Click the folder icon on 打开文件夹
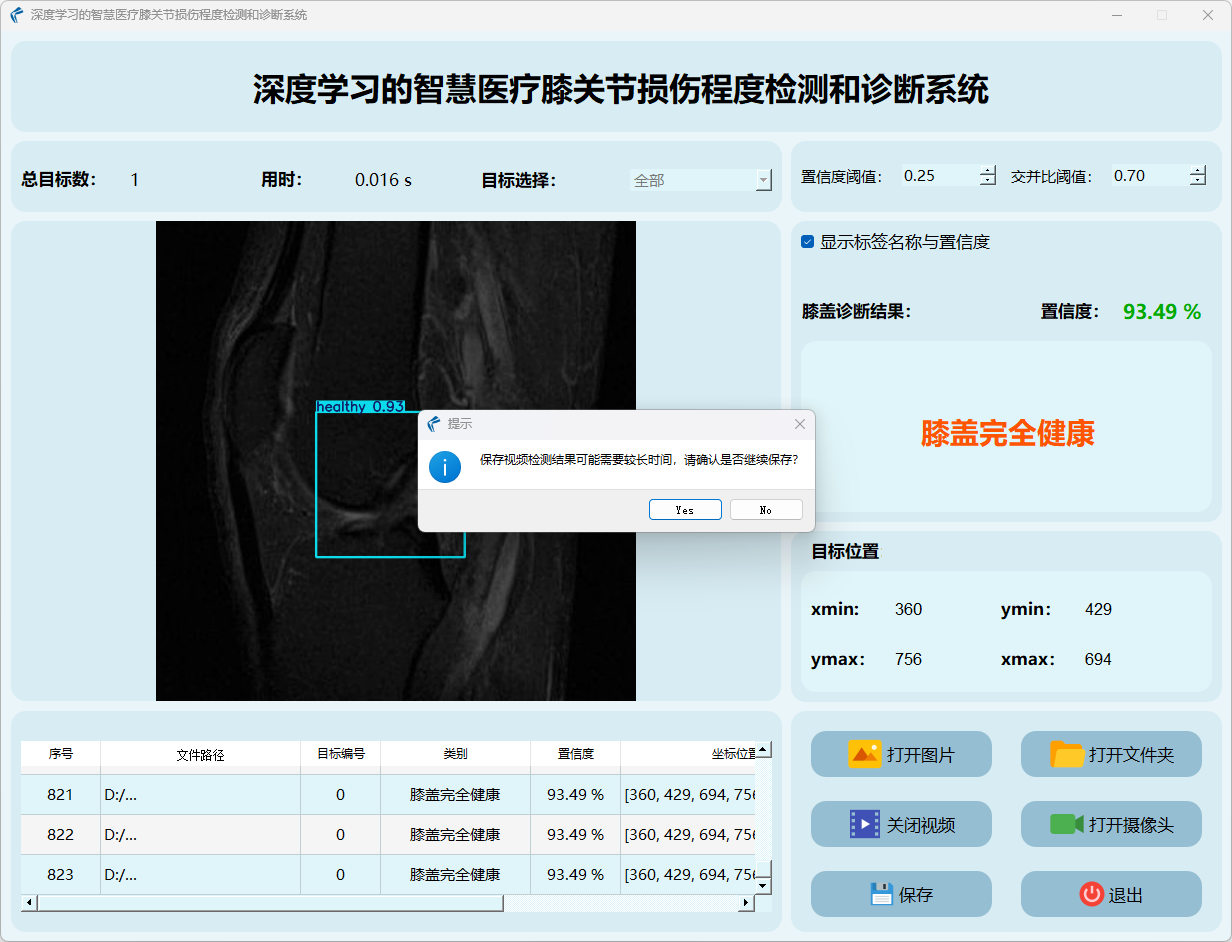 click(x=1067, y=754)
